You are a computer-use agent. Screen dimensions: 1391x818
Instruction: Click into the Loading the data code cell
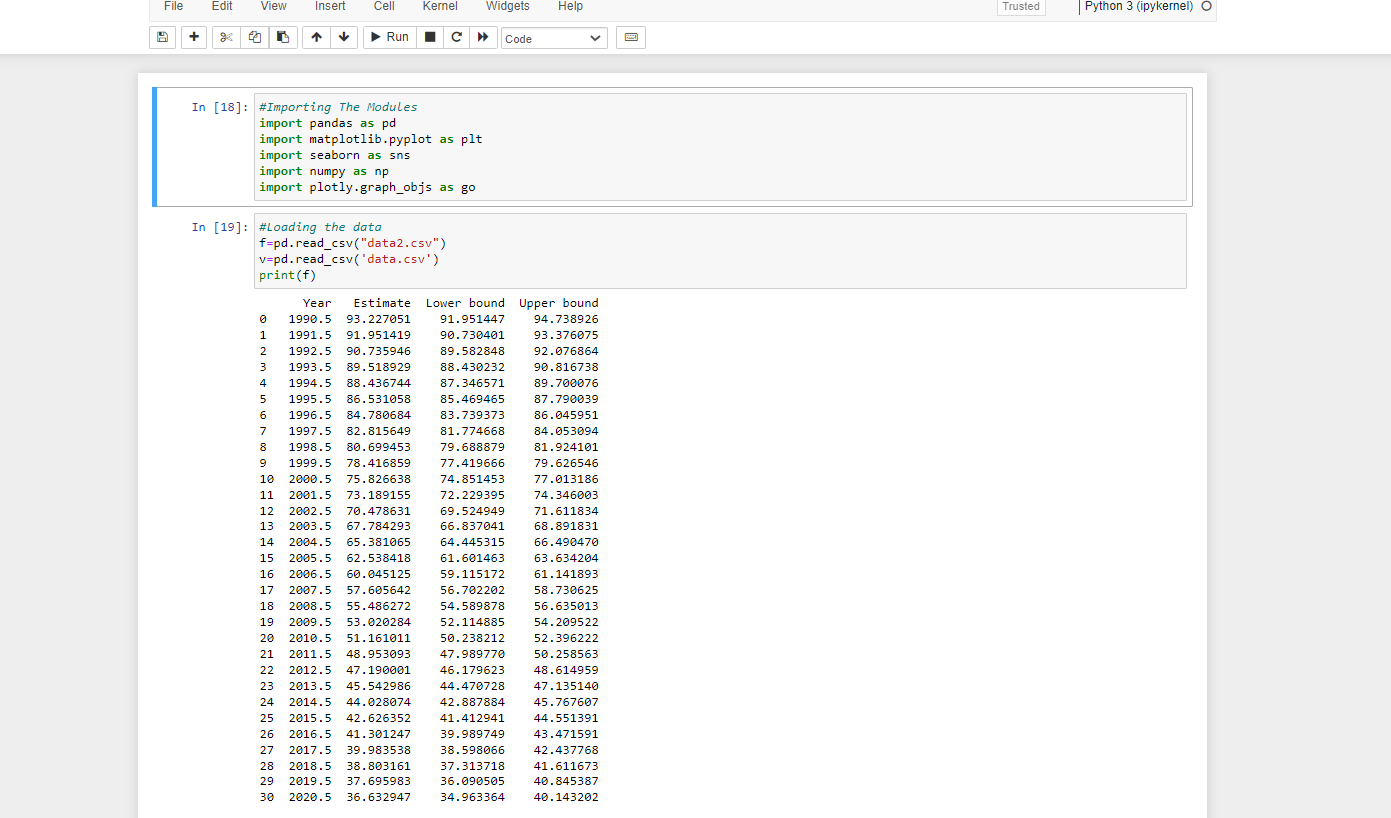point(720,251)
